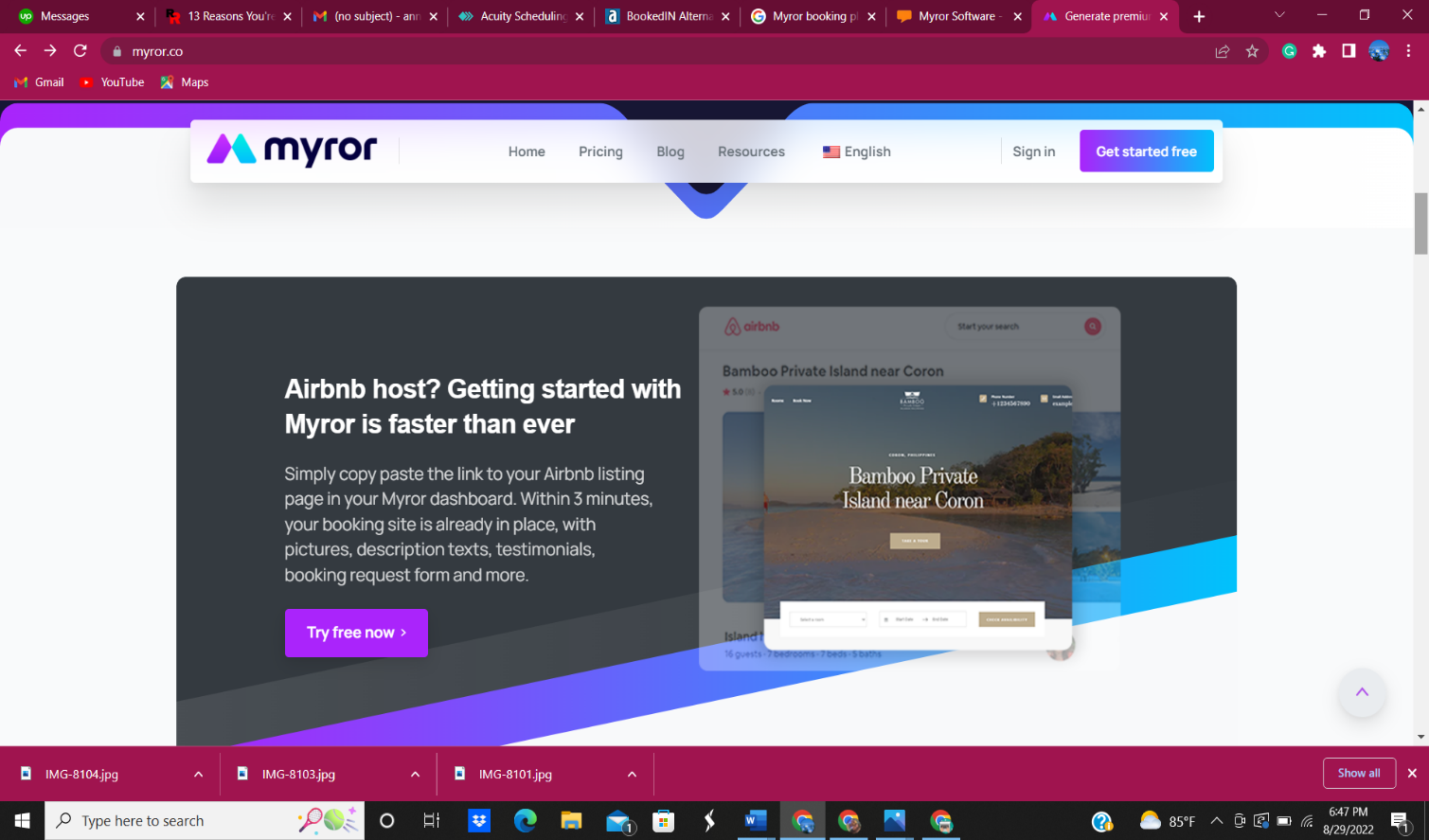Open the YouTube bookmark
The width and height of the screenshot is (1429, 840).
pos(112,82)
